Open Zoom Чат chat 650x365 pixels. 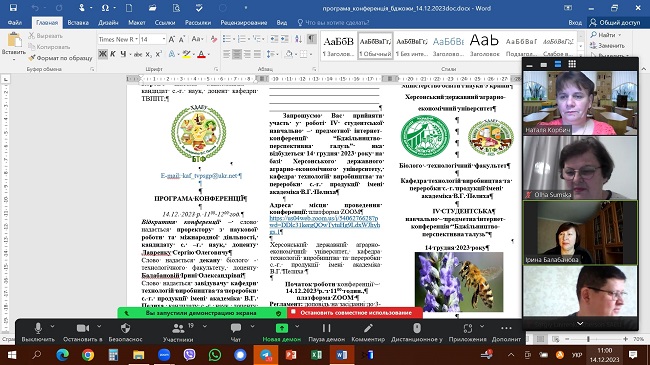click(235, 332)
